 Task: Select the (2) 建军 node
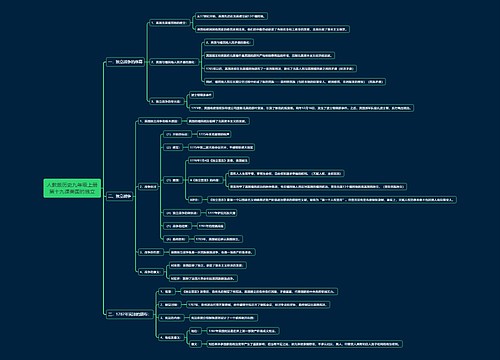[173, 147]
